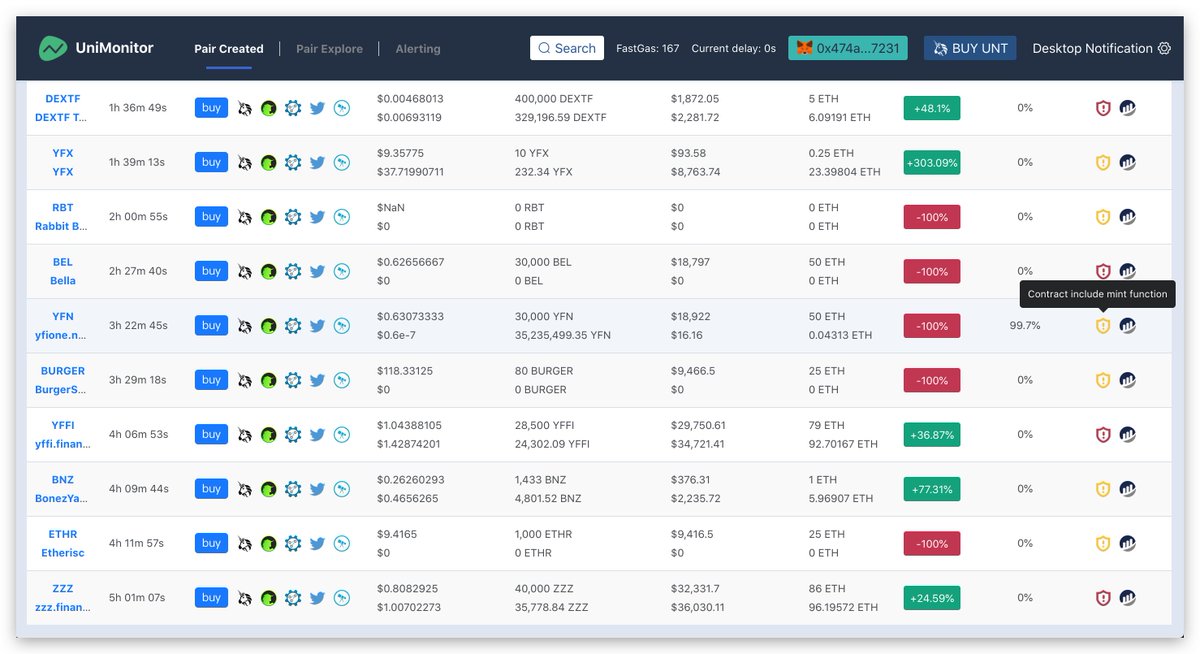Click blue gear icon in BURGER row

point(293,380)
